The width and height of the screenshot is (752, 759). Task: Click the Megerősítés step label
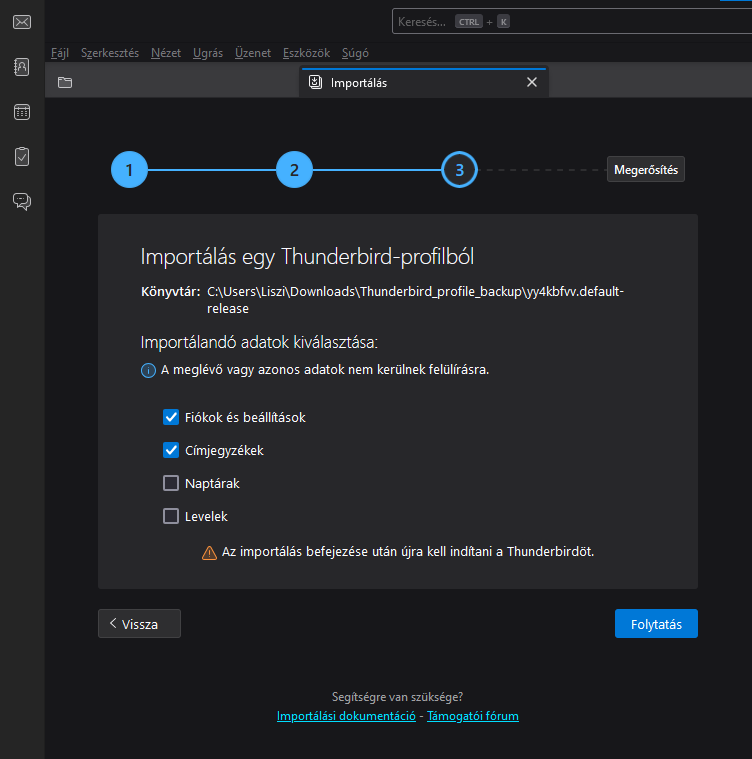(x=646, y=169)
